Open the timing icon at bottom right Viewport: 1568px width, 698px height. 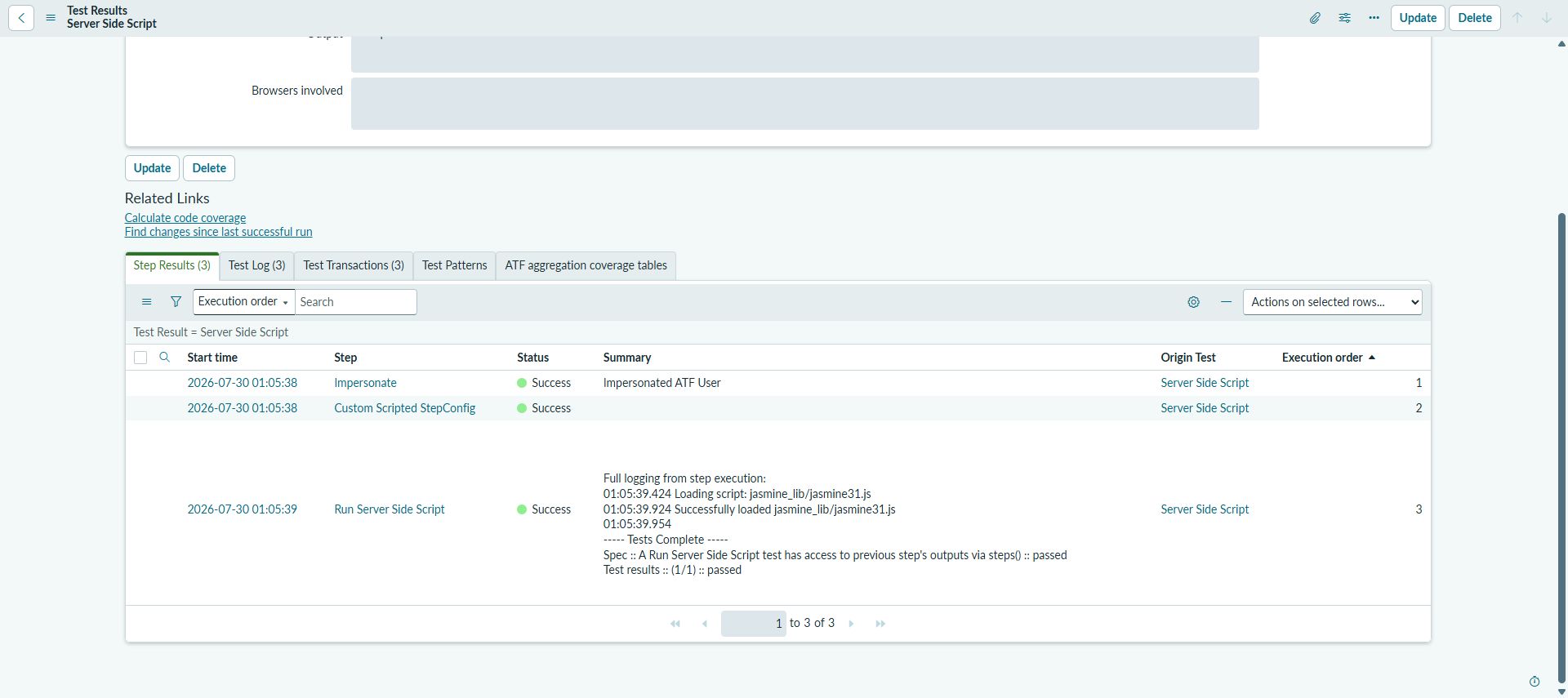pos(1535,682)
